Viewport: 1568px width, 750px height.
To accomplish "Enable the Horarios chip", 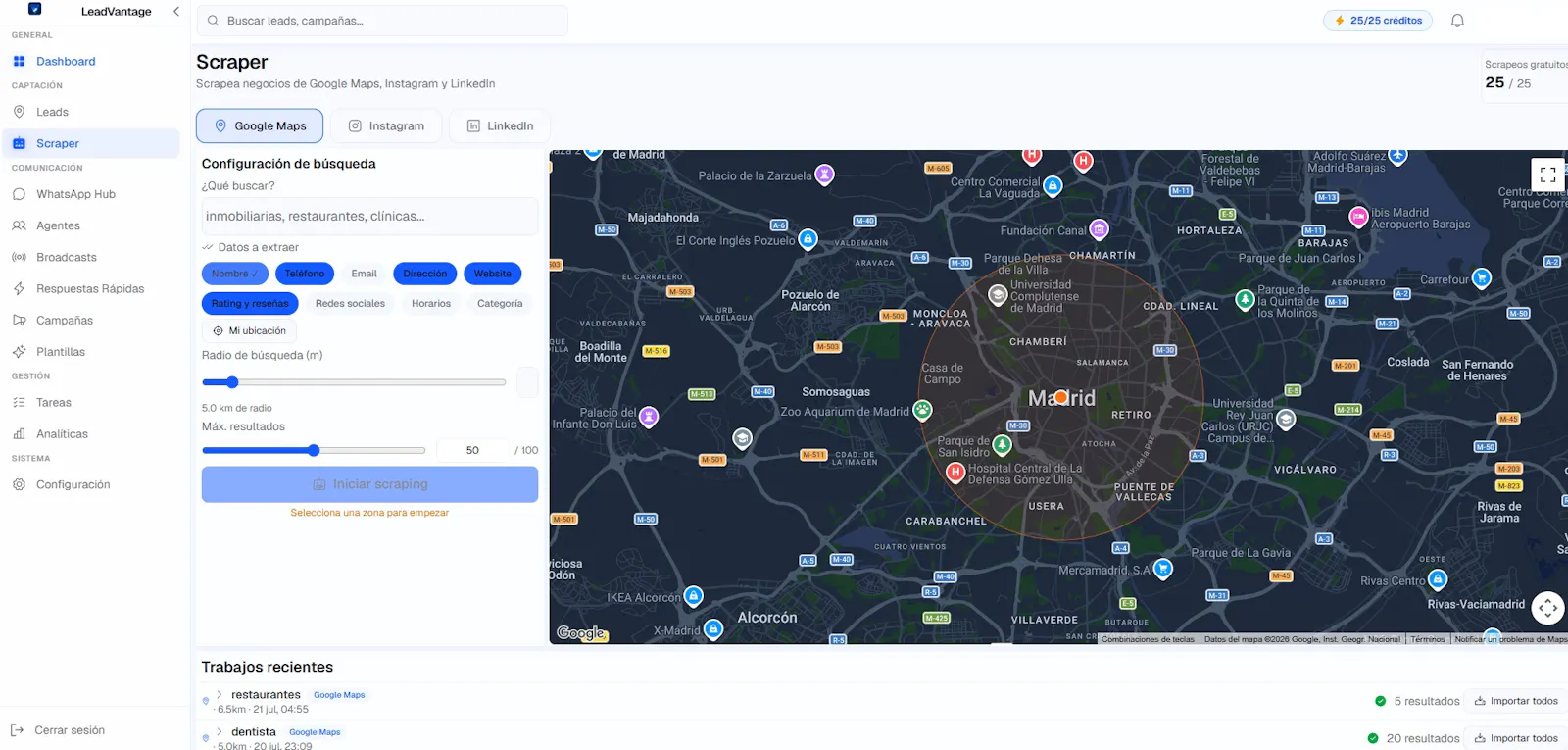I will tap(431, 303).
